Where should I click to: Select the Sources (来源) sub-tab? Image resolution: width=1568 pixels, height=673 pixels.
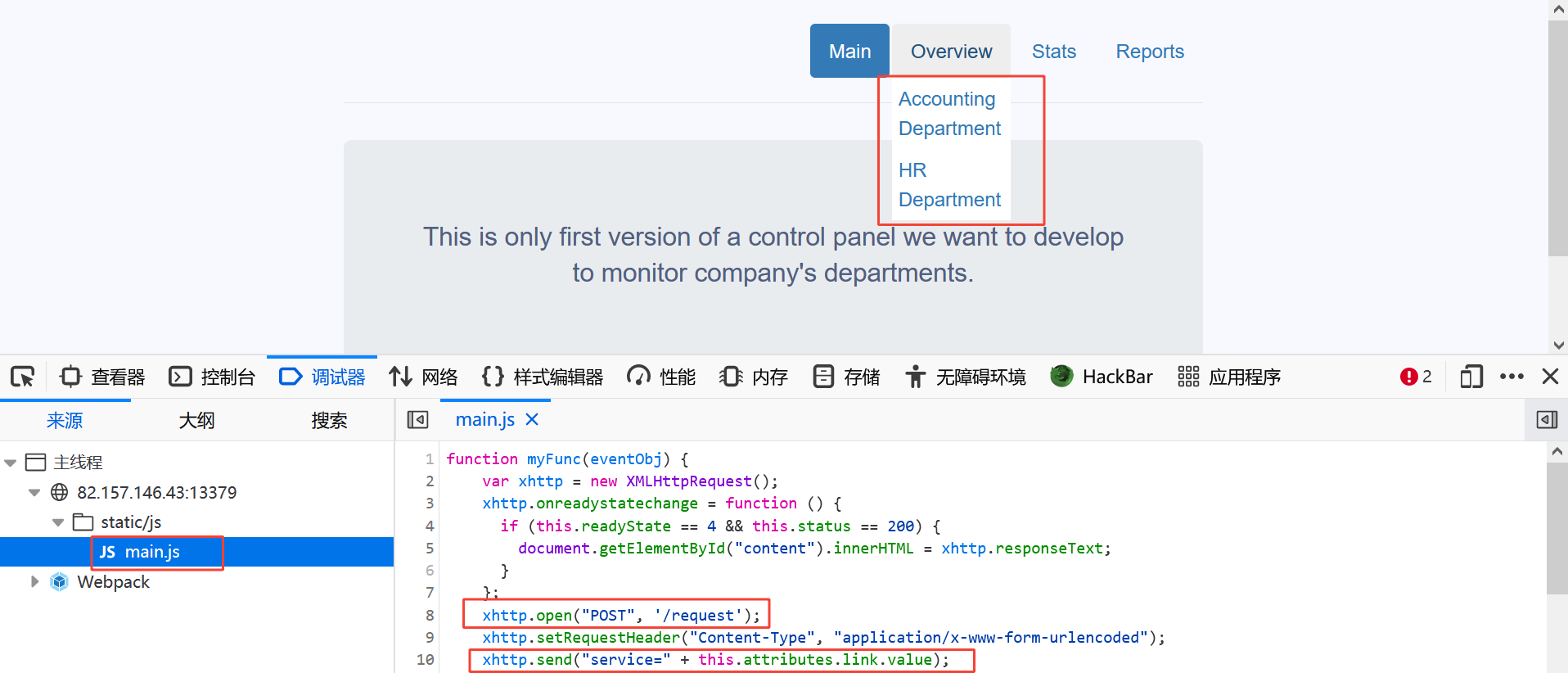[x=65, y=421]
